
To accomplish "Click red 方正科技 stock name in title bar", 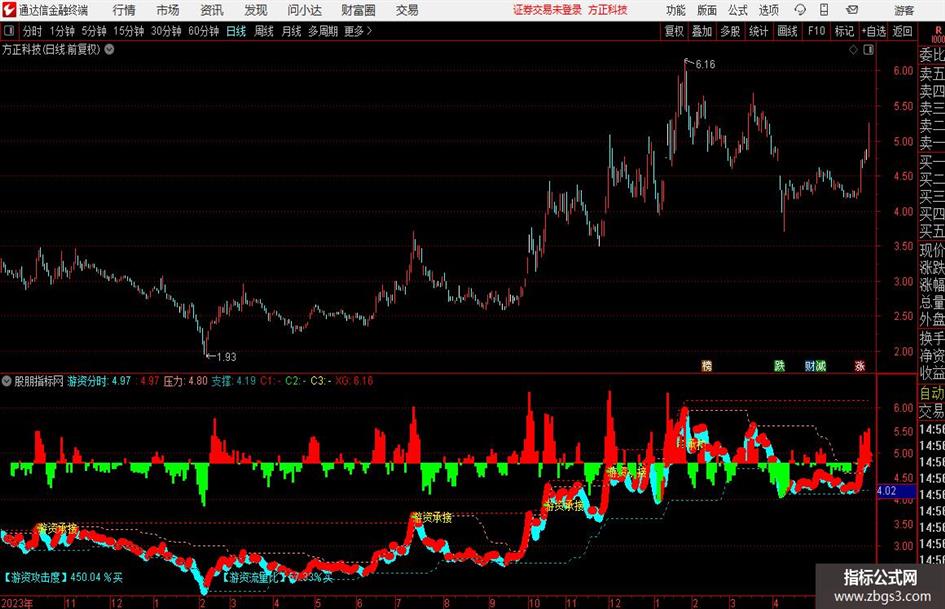I will 608,10.
